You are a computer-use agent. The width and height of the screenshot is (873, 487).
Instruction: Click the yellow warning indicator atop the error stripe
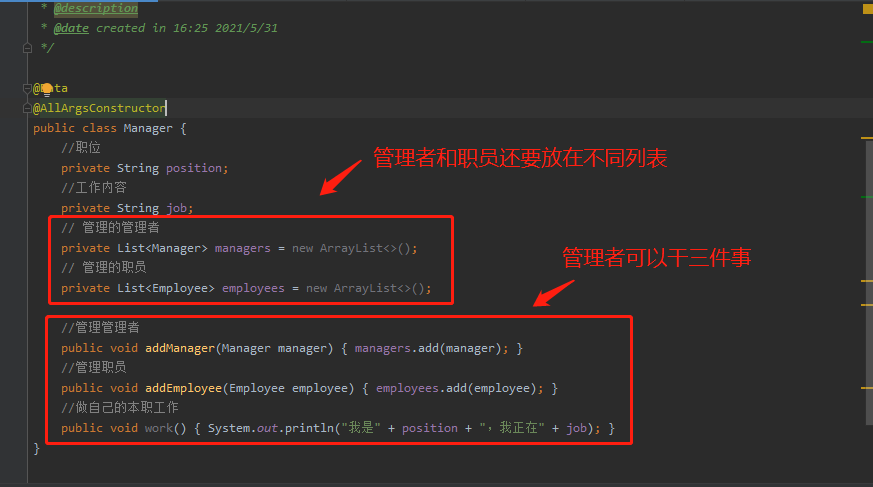pos(867,9)
